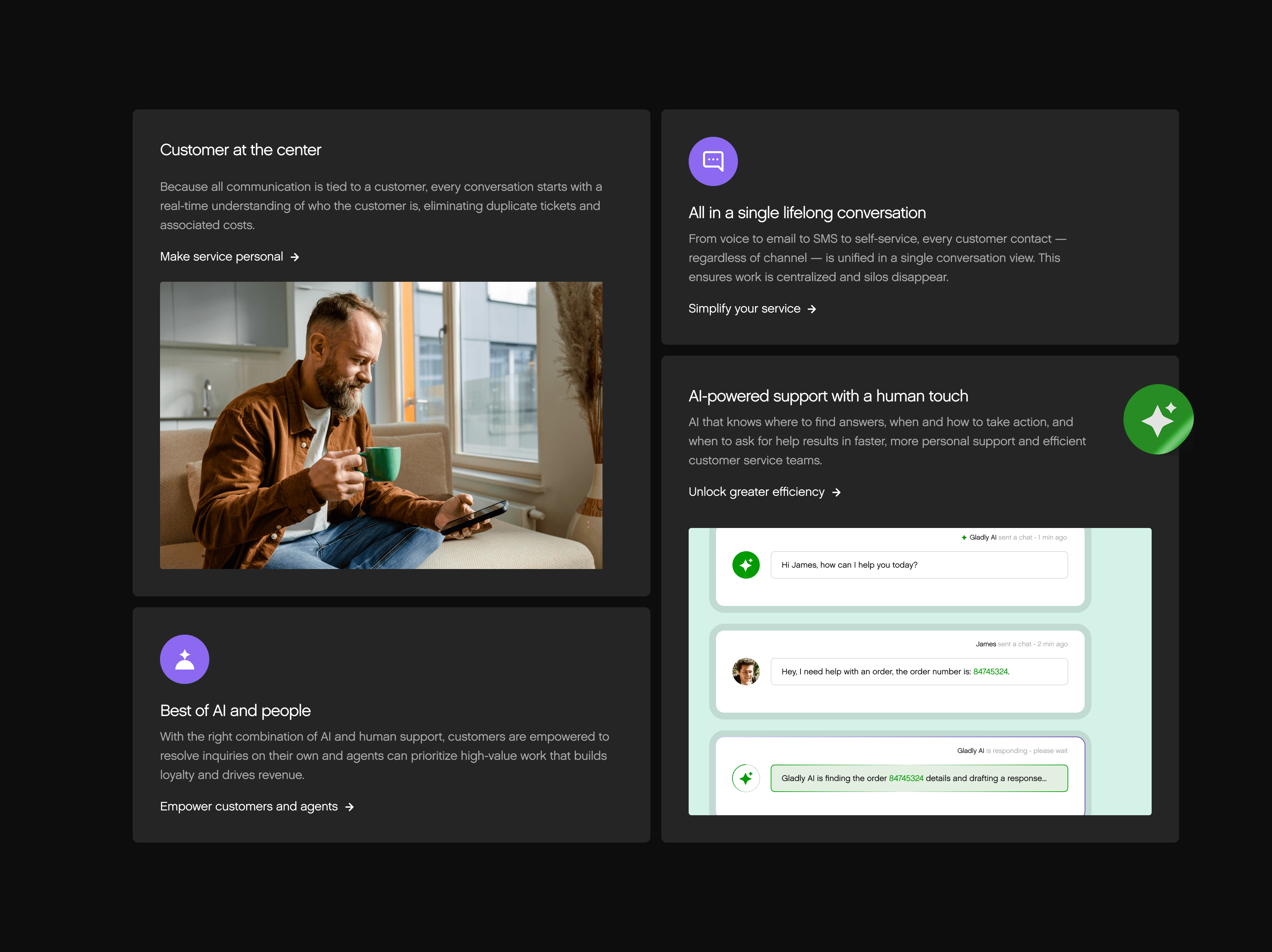Open the Unlock greater efficiency link
Screen dimensions: 1272x952
coord(756,492)
